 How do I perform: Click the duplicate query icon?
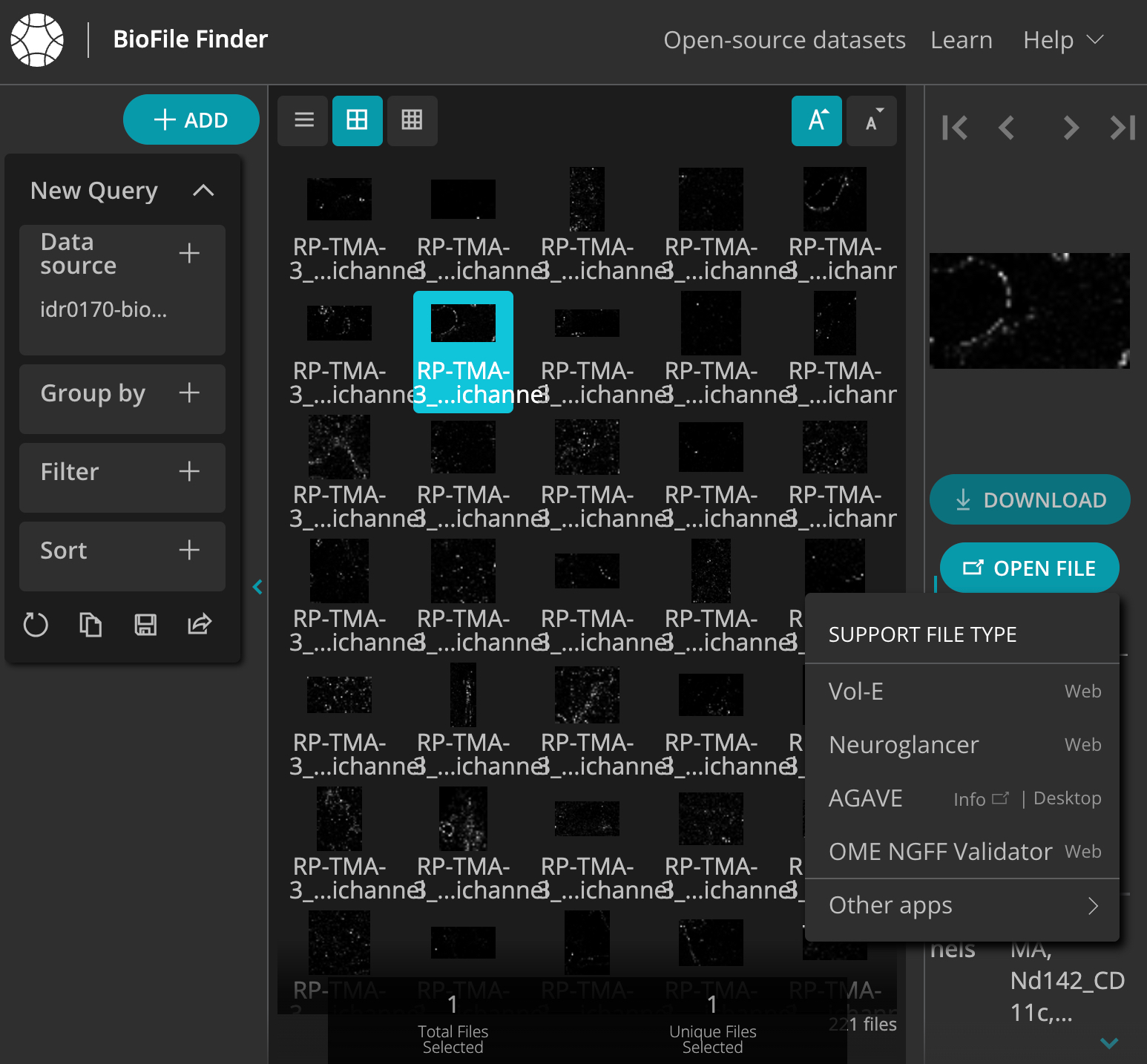(91, 625)
